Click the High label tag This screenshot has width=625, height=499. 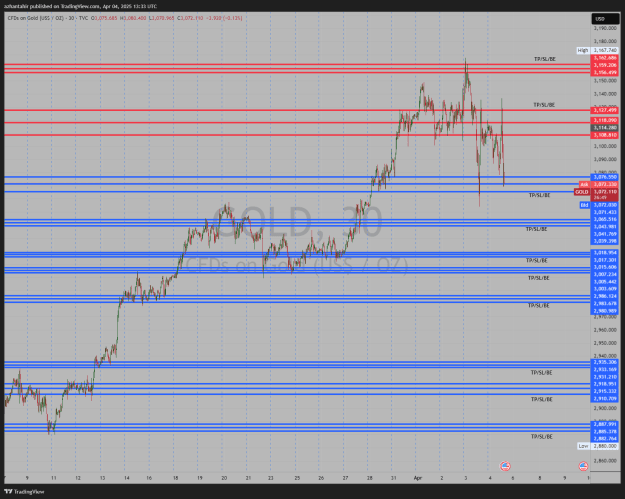coord(583,50)
